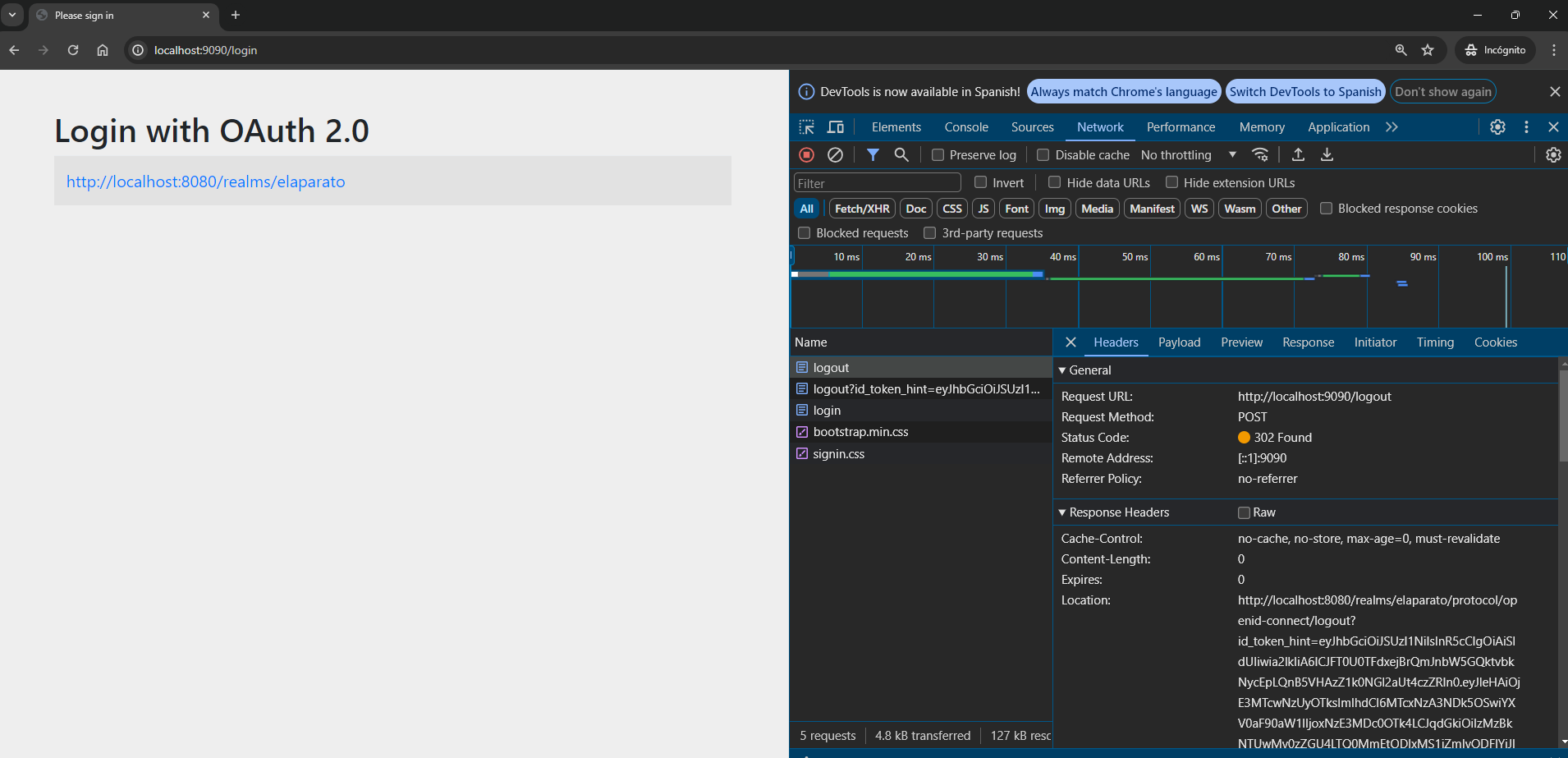Image resolution: width=1568 pixels, height=758 pixels.
Task: Select the logout?id_token_hint request row
Action: click(920, 389)
